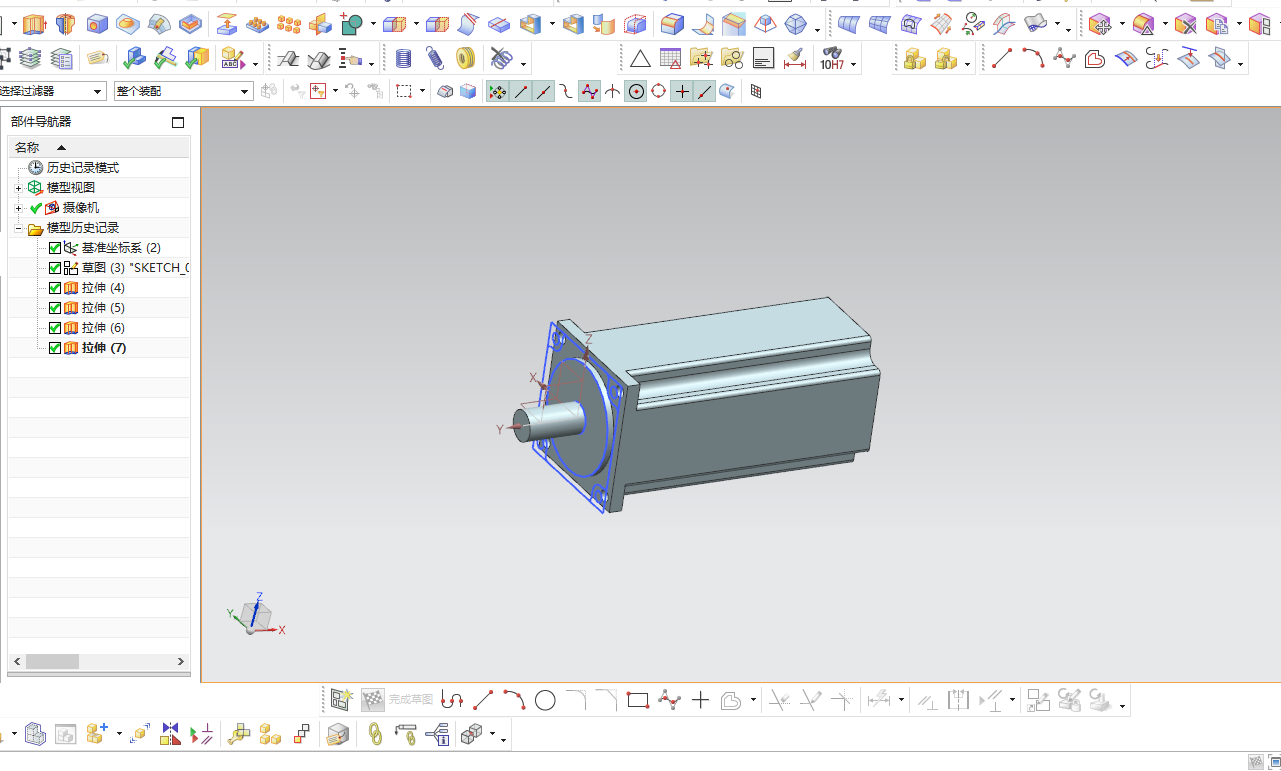The width and height of the screenshot is (1281, 771).
Task: Open the Mirror Assembly tool
Action: coord(170,735)
